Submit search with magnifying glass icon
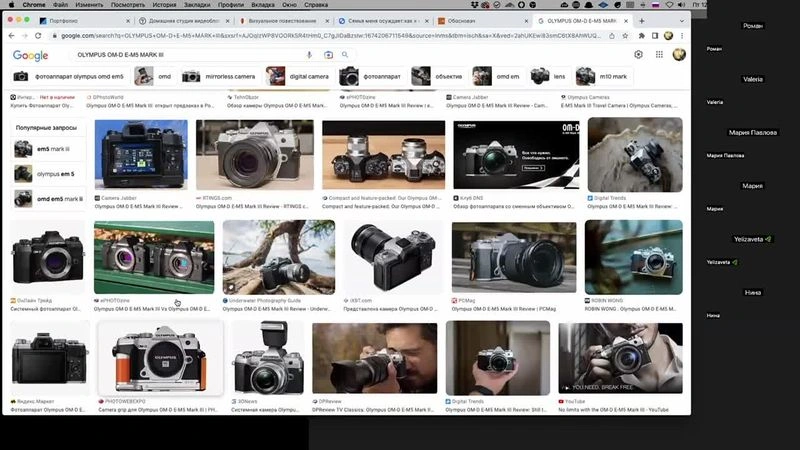 pyautogui.click(x=345, y=55)
